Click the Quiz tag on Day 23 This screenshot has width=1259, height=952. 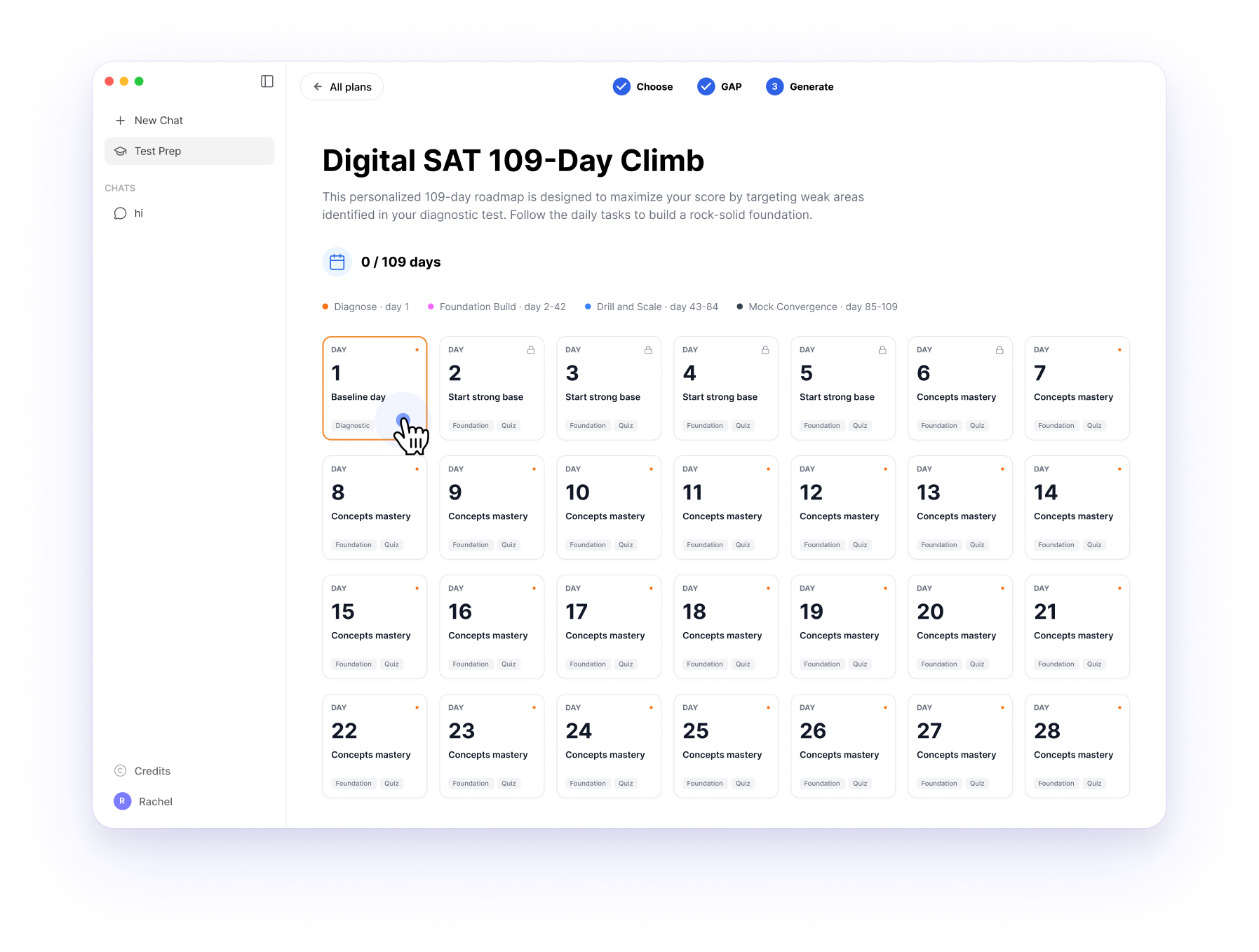pyautogui.click(x=509, y=784)
